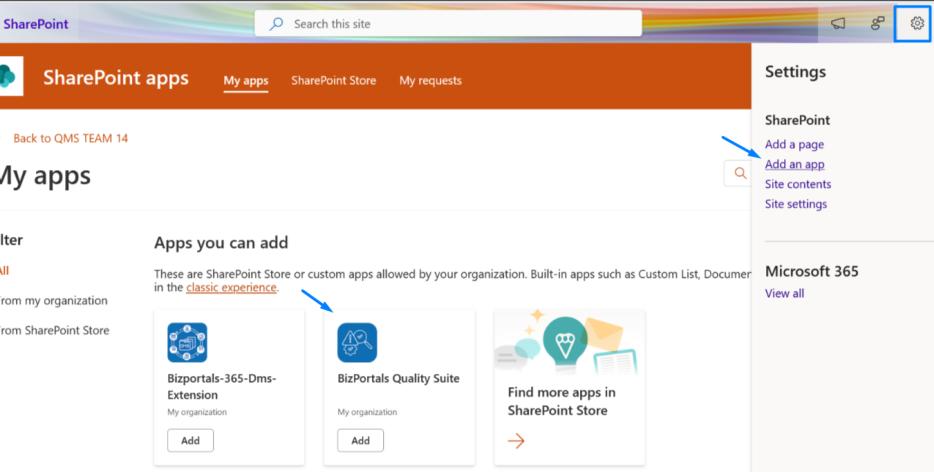Click Find more apps in SharePoint Store
This screenshot has width=934, height=472.
[561, 401]
